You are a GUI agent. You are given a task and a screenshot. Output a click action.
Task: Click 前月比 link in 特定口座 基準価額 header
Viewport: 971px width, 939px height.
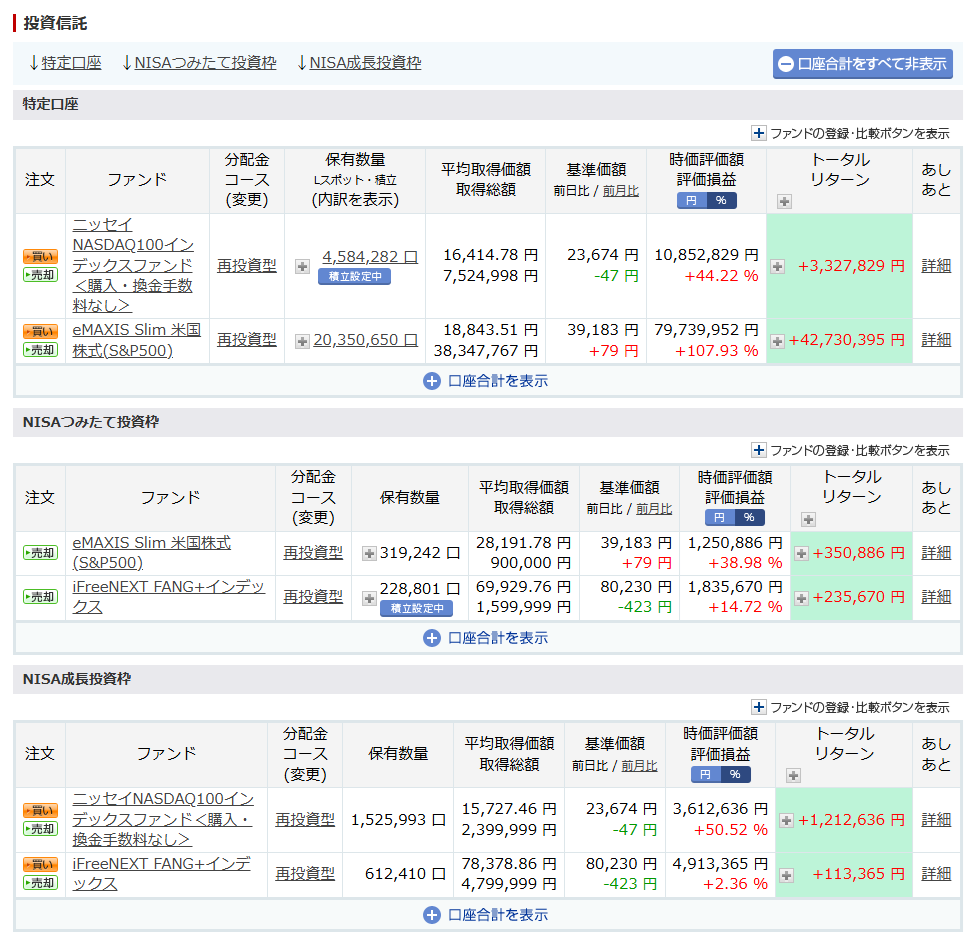pos(620,191)
